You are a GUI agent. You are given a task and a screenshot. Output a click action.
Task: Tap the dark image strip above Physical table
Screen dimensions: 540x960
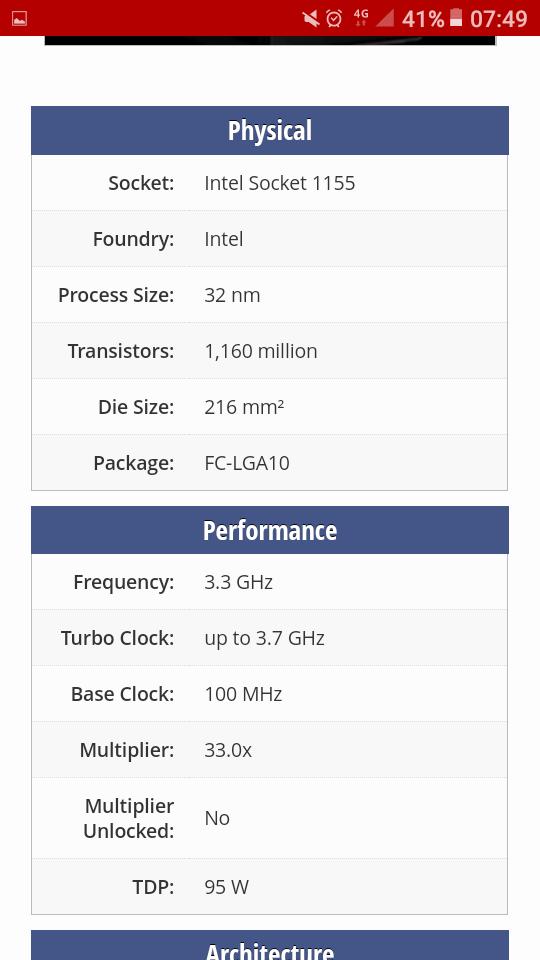[x=270, y=40]
